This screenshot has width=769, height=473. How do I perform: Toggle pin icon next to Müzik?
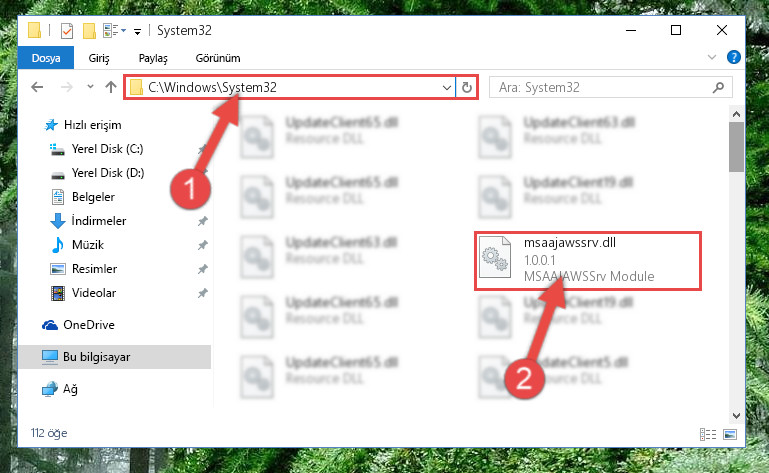[203, 245]
